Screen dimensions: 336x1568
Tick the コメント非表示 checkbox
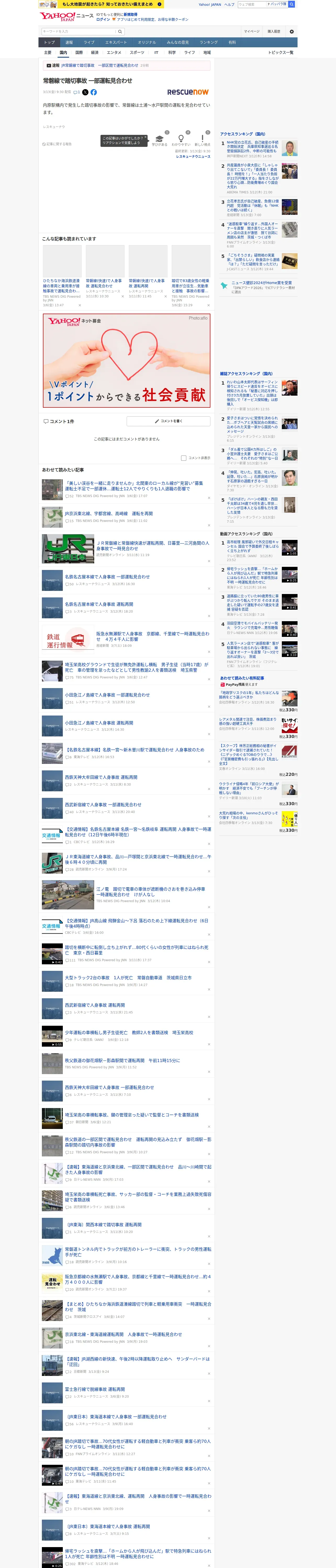[183, 458]
